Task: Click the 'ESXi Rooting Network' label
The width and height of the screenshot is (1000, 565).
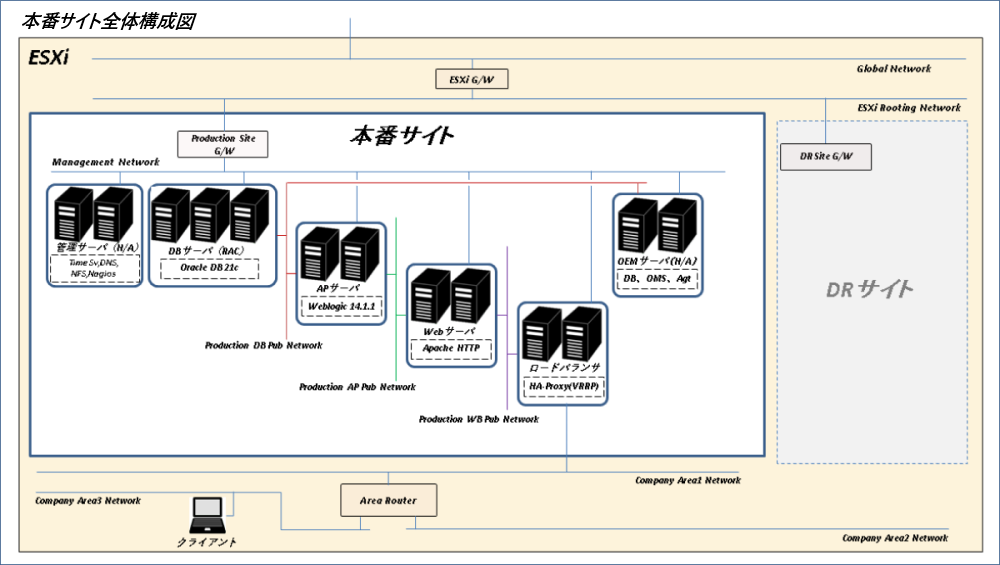Action: pyautogui.click(x=909, y=108)
